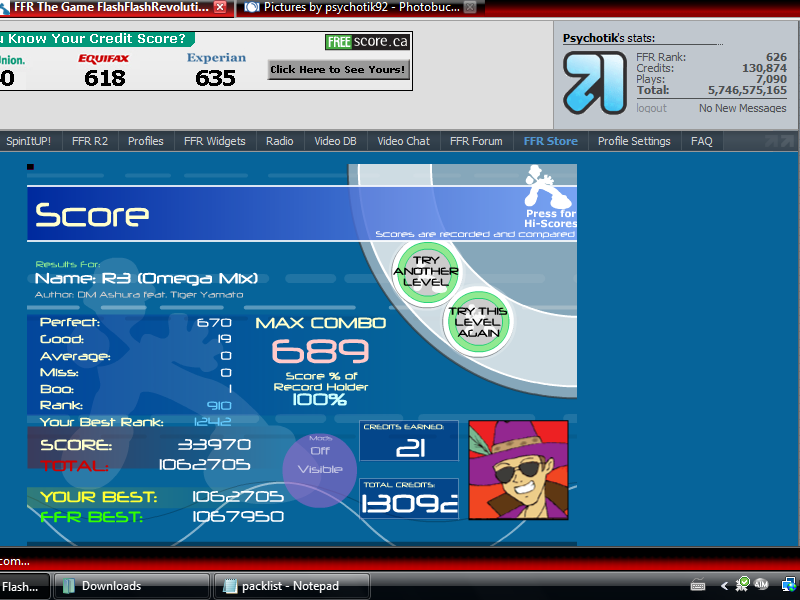Screen dimensions: 800x600
Task: Click the blue arrow avatar in stats panel
Action: [x=594, y=82]
